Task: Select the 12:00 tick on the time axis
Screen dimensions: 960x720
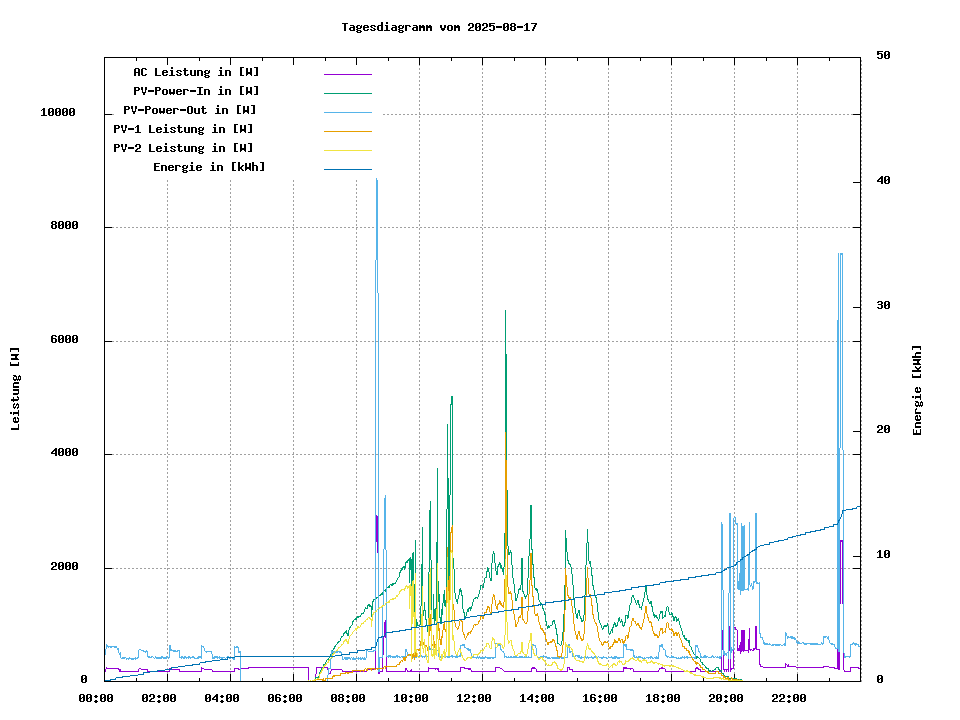Action: [x=474, y=698]
